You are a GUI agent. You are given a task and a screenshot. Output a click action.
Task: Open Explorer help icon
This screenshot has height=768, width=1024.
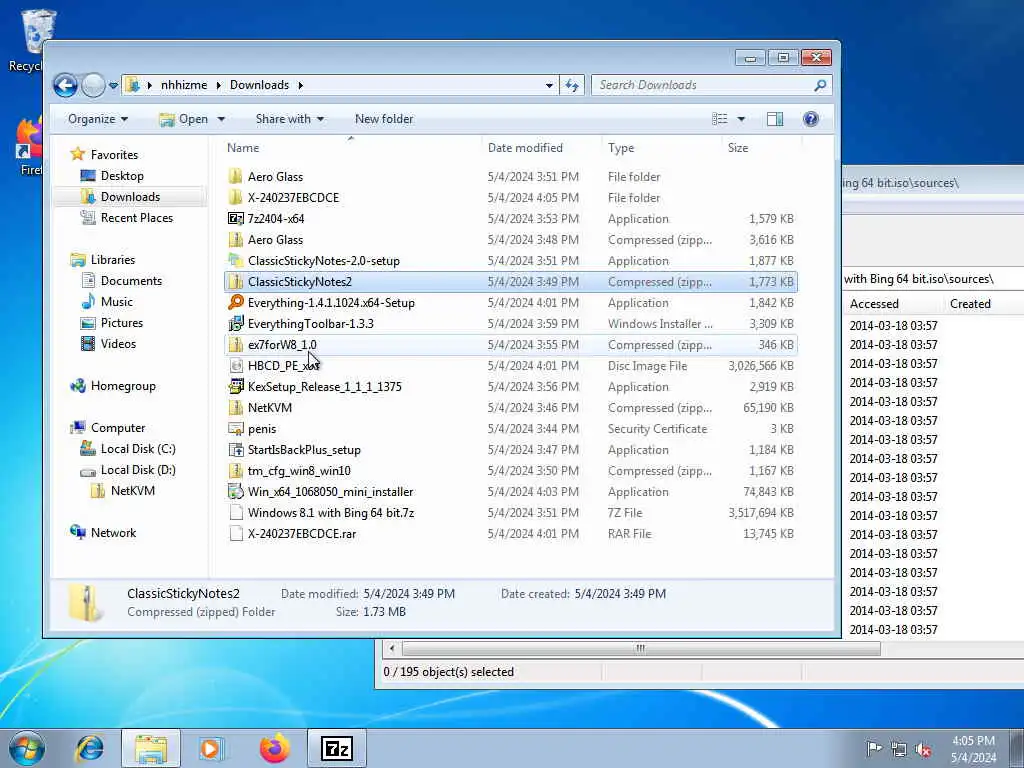(x=811, y=119)
